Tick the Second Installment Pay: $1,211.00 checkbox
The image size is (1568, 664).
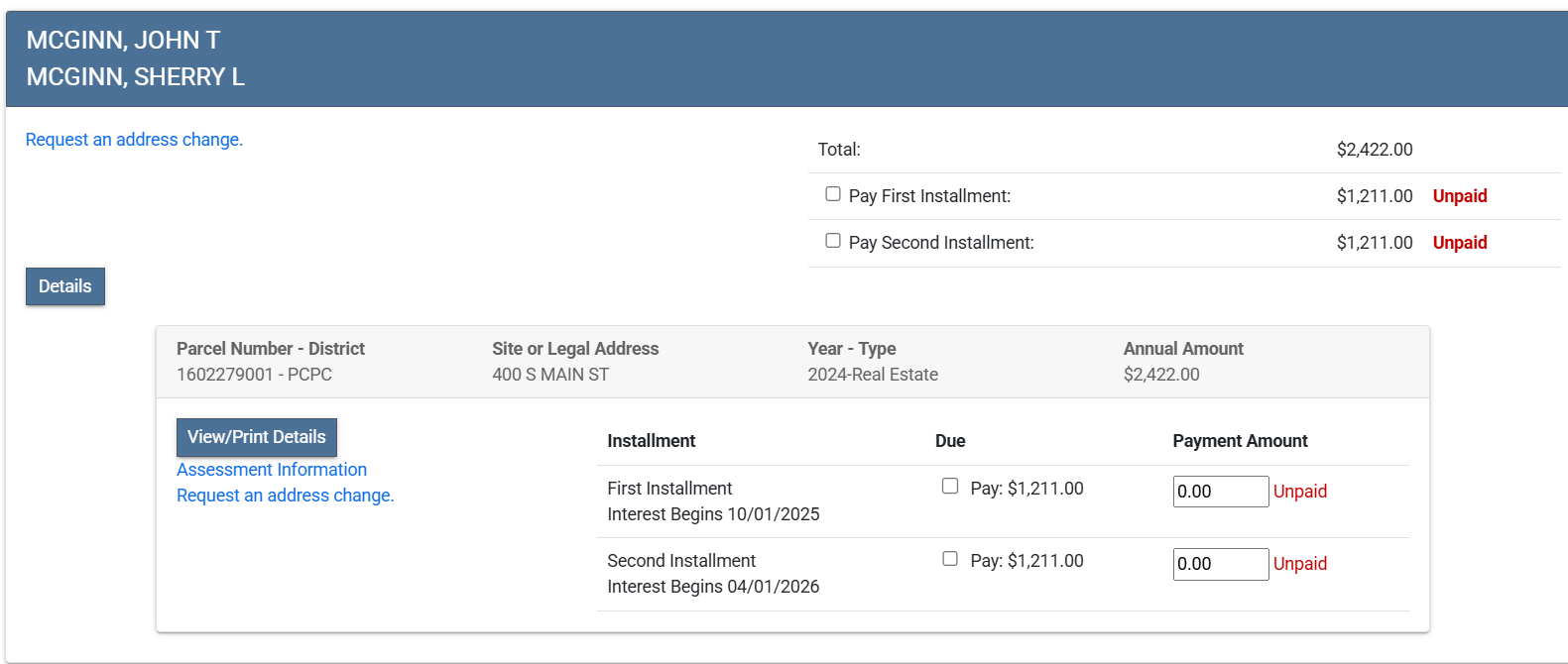pyautogui.click(x=950, y=559)
